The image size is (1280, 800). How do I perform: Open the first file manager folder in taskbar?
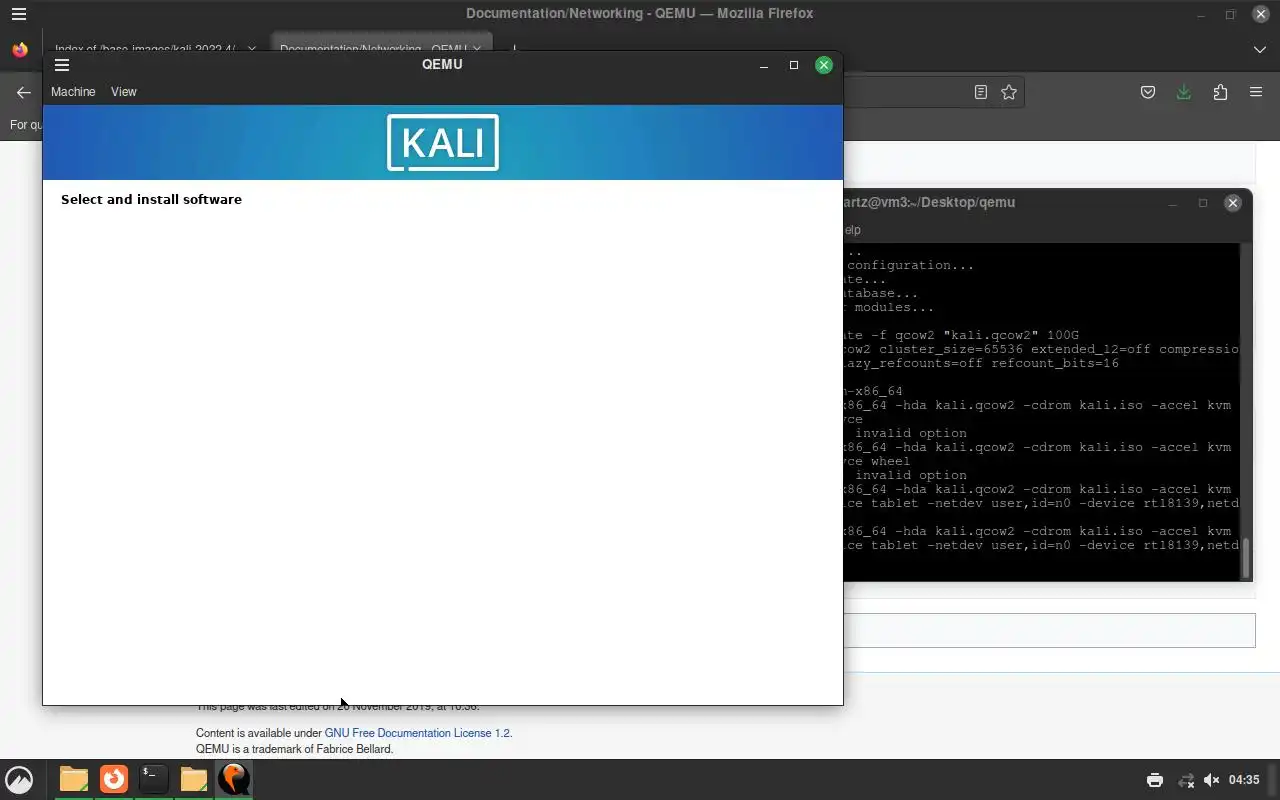tap(74, 779)
